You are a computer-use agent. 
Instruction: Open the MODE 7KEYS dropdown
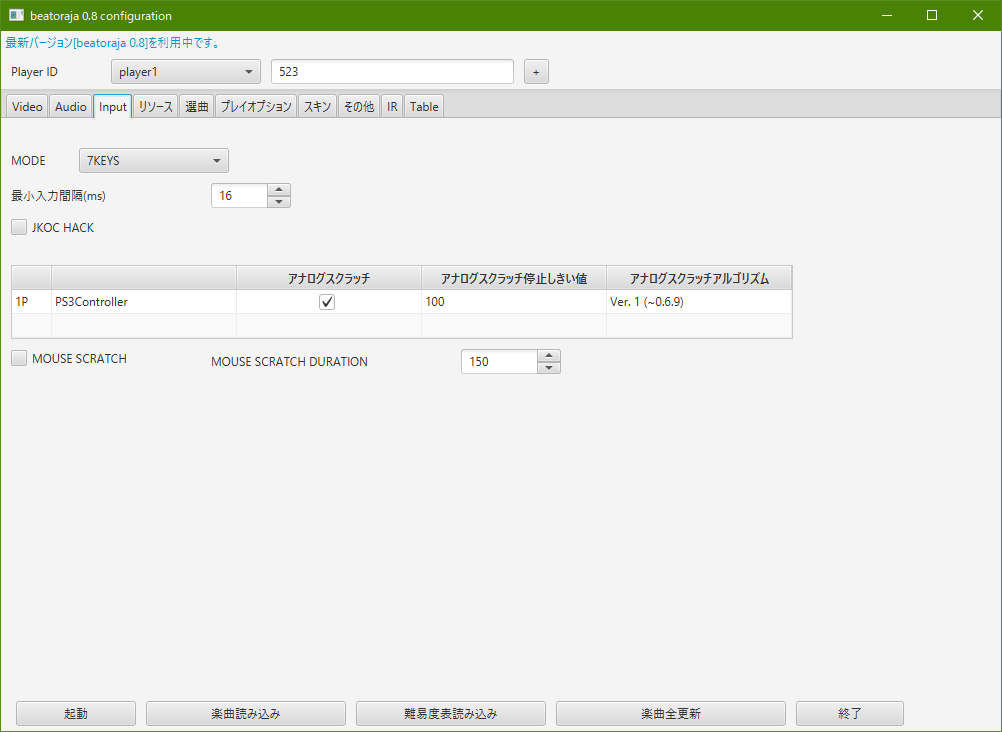pyautogui.click(x=154, y=160)
